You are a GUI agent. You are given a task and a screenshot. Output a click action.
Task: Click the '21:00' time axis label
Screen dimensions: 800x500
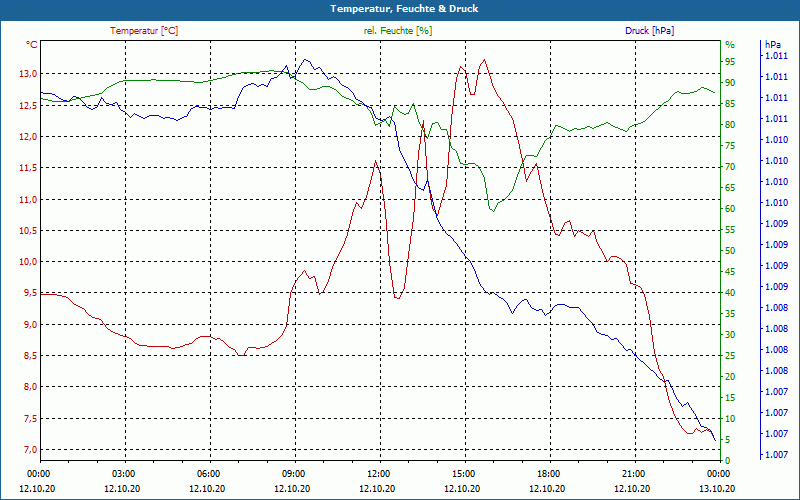click(633, 473)
